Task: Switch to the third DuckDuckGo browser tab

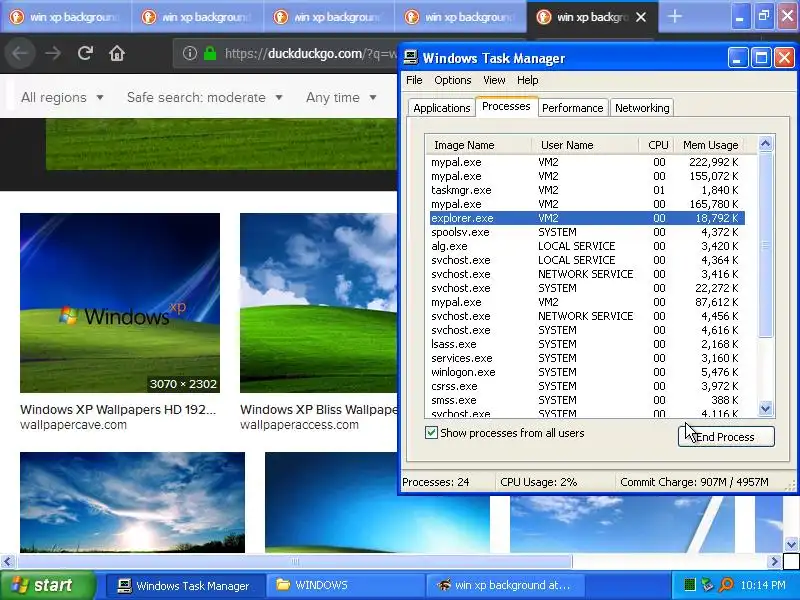Action: pos(330,17)
